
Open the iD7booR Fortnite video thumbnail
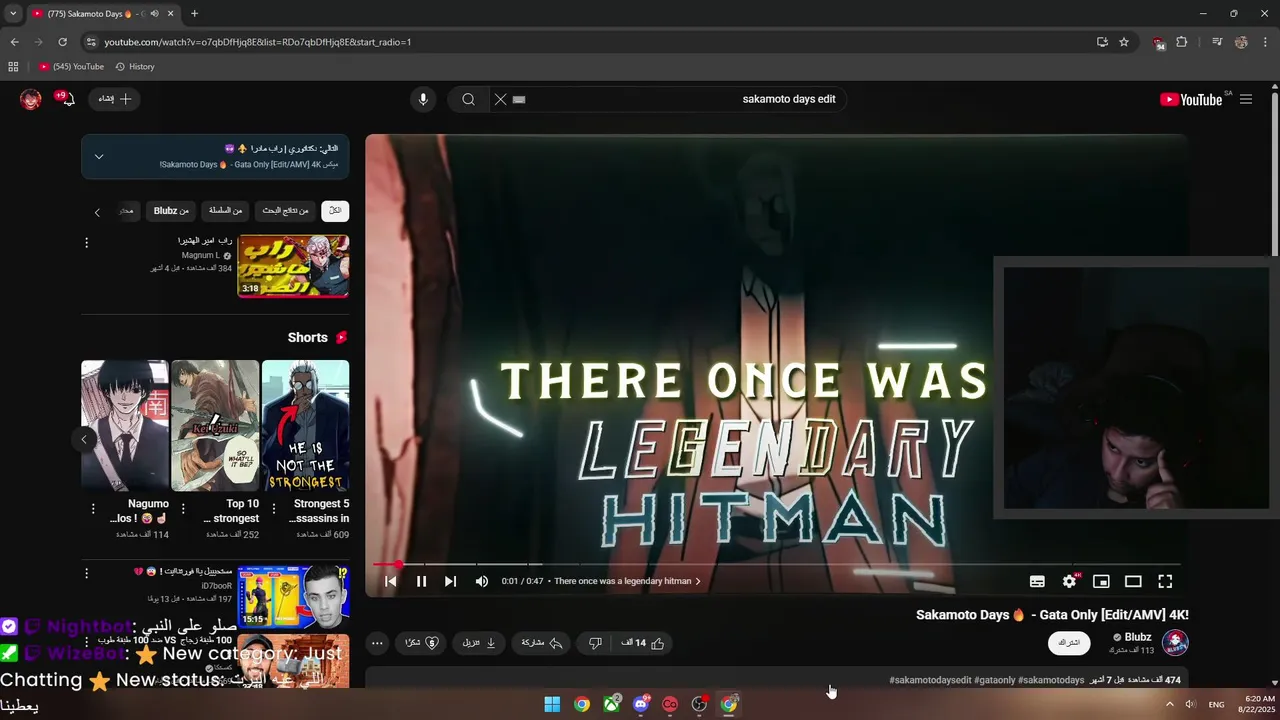(293, 596)
